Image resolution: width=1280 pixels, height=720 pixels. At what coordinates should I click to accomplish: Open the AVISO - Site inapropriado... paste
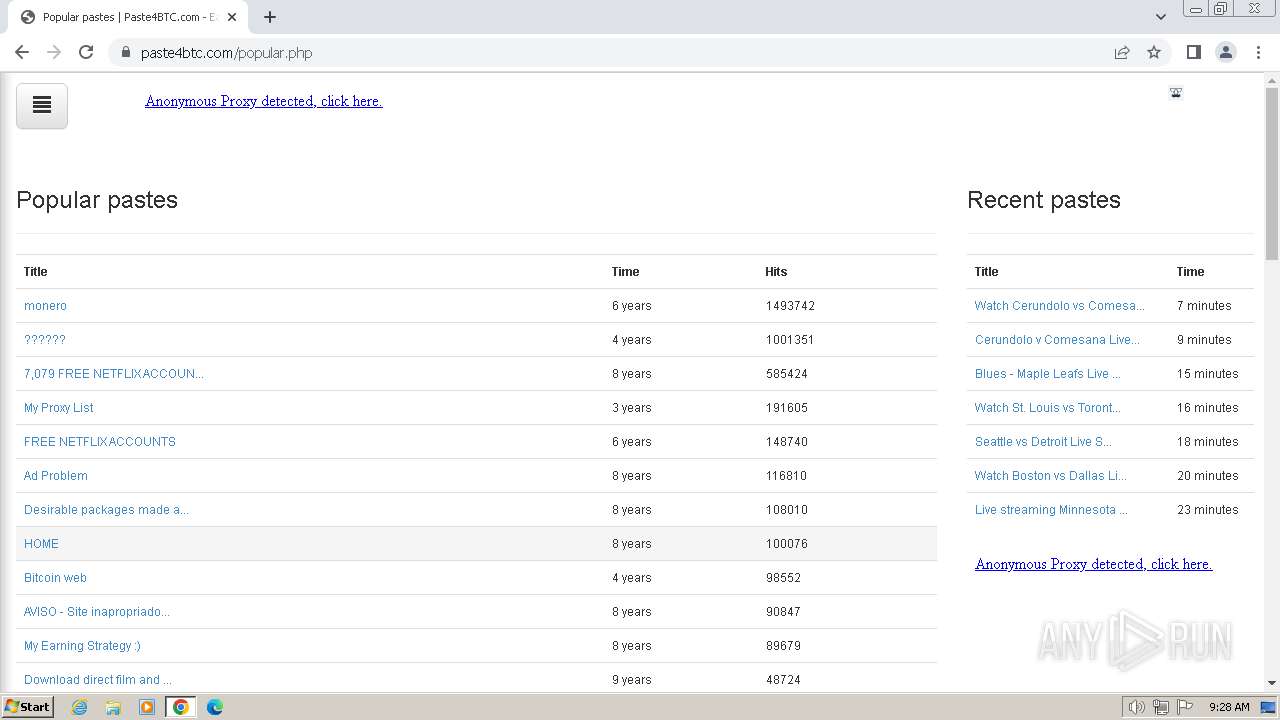point(97,612)
